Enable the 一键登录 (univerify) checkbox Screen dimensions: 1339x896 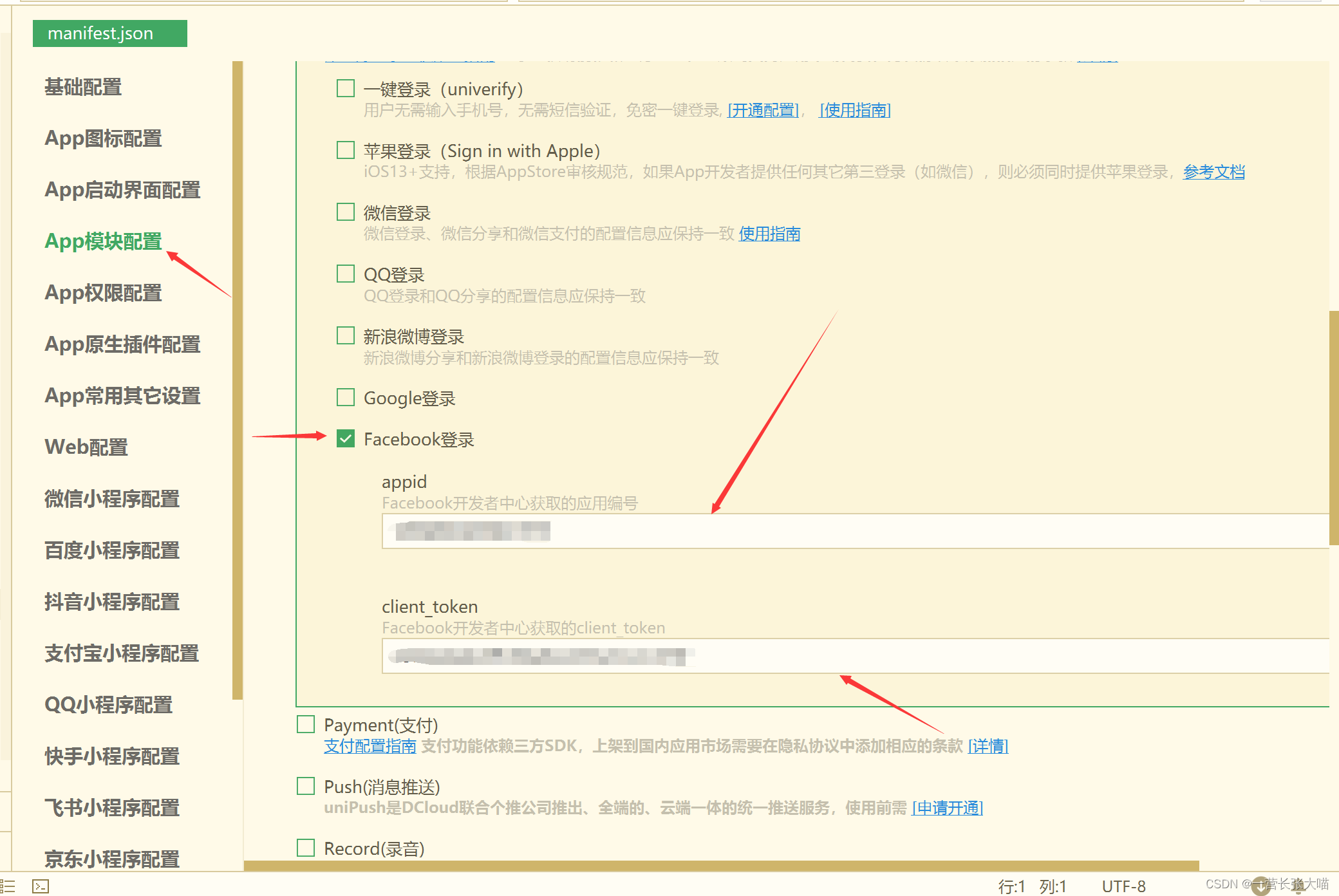[x=345, y=88]
